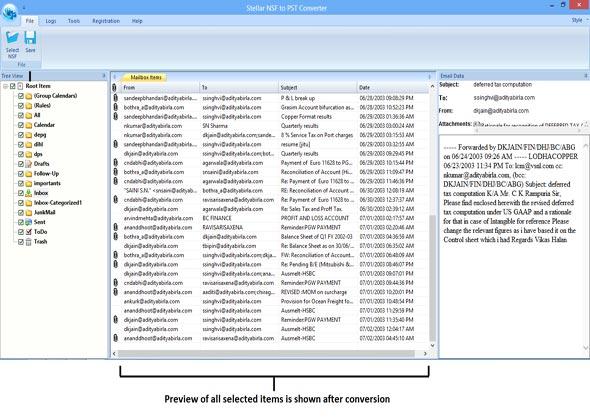Sort by the Subject column header
The image size is (590, 420).
[317, 88]
